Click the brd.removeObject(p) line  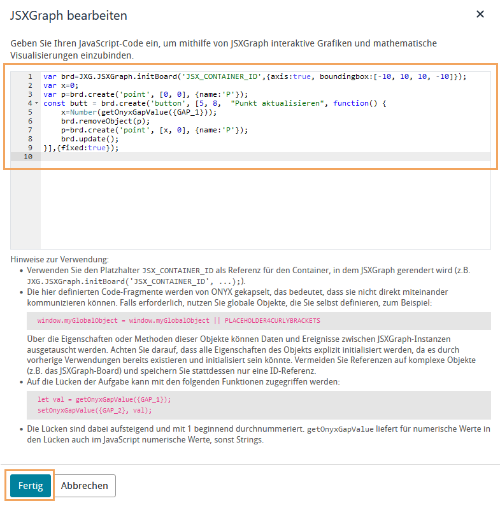(x=105, y=121)
